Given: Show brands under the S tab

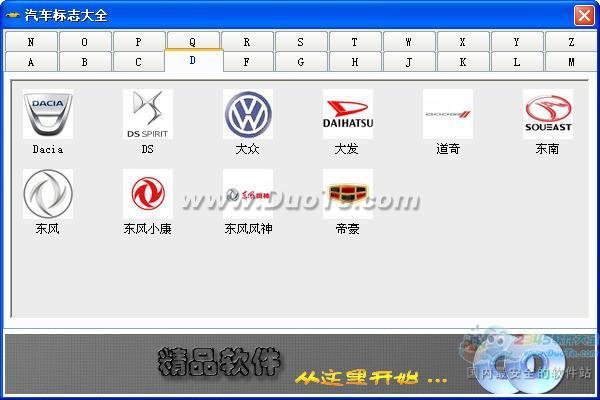Looking at the screenshot, I should pos(301,41).
